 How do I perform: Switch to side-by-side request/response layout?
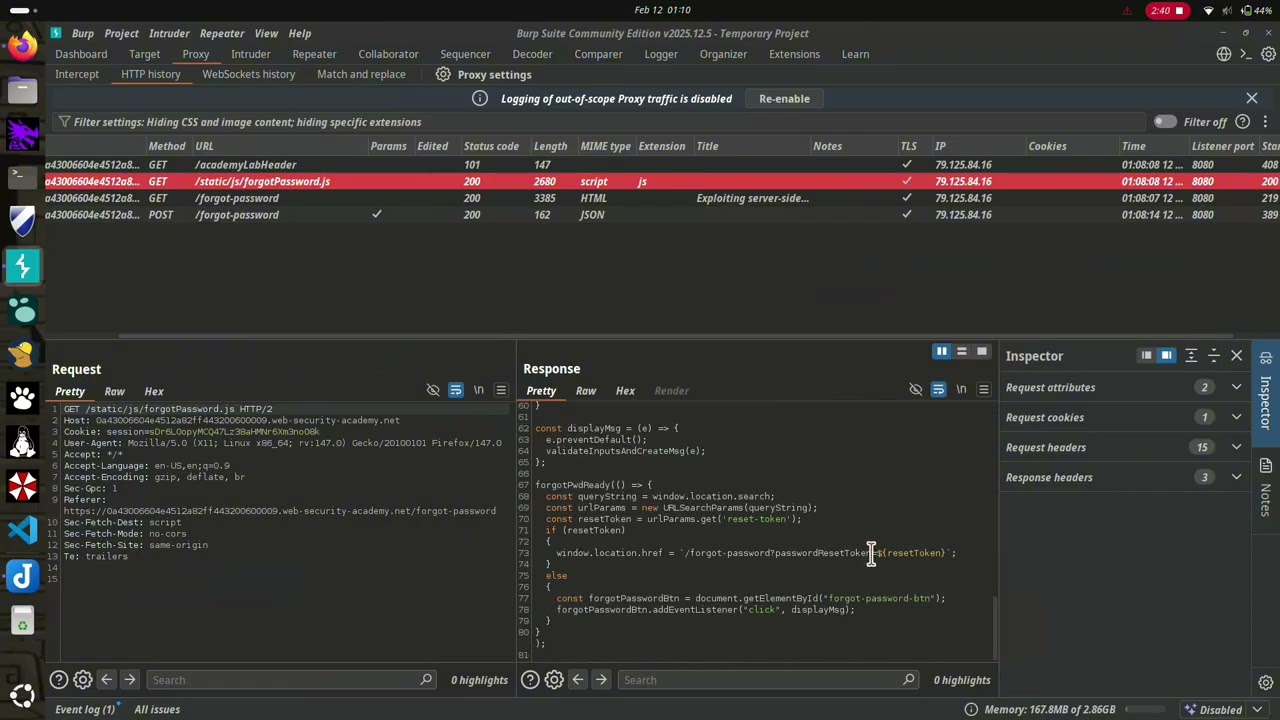(x=941, y=352)
